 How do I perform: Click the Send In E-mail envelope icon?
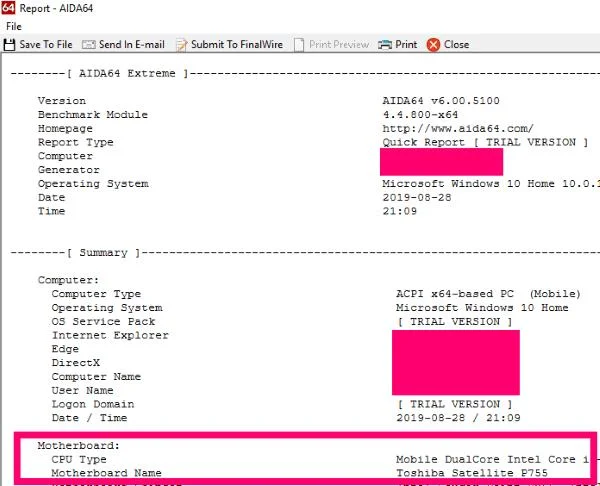[x=89, y=45]
